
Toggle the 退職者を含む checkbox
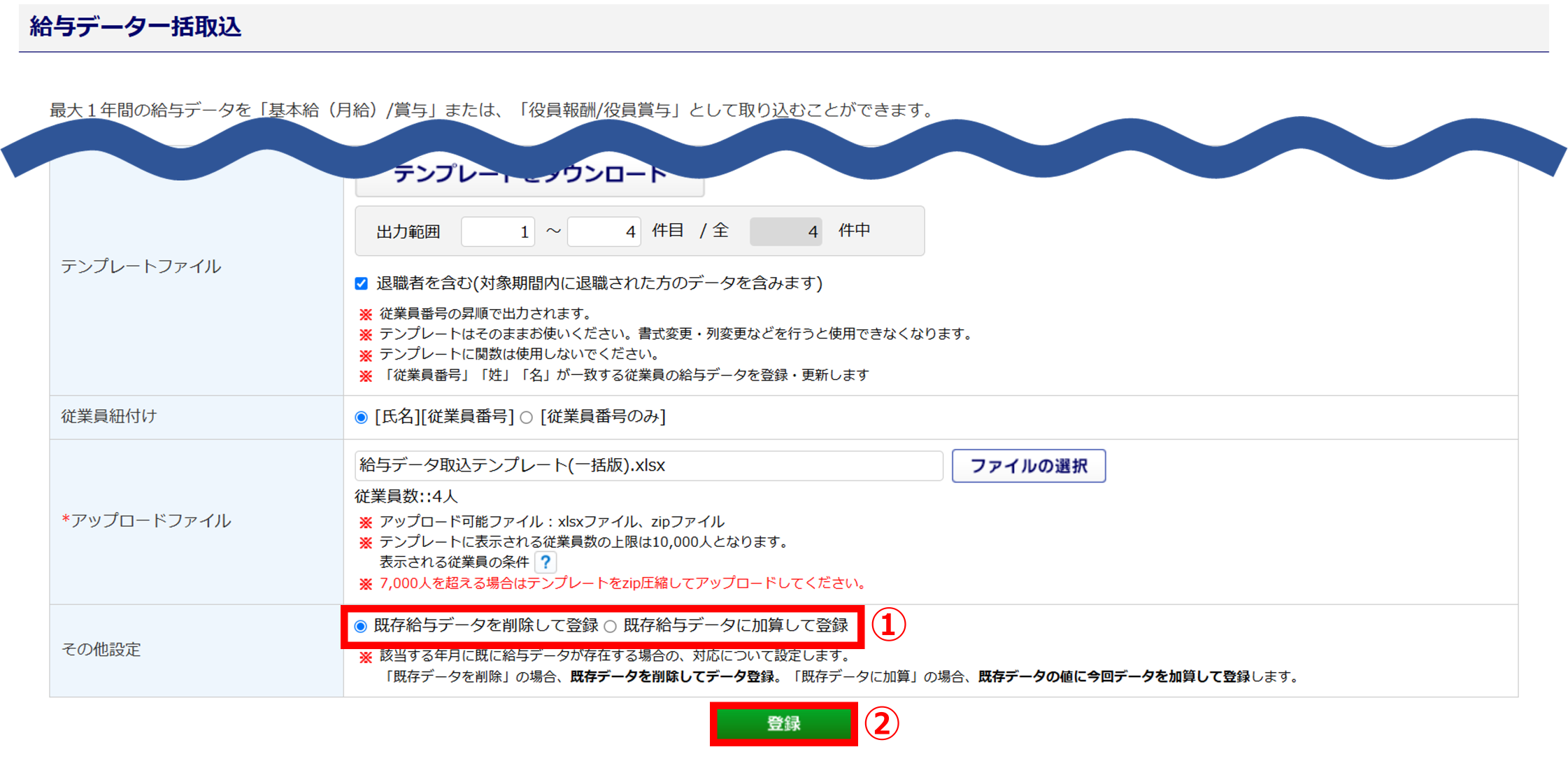click(x=361, y=283)
